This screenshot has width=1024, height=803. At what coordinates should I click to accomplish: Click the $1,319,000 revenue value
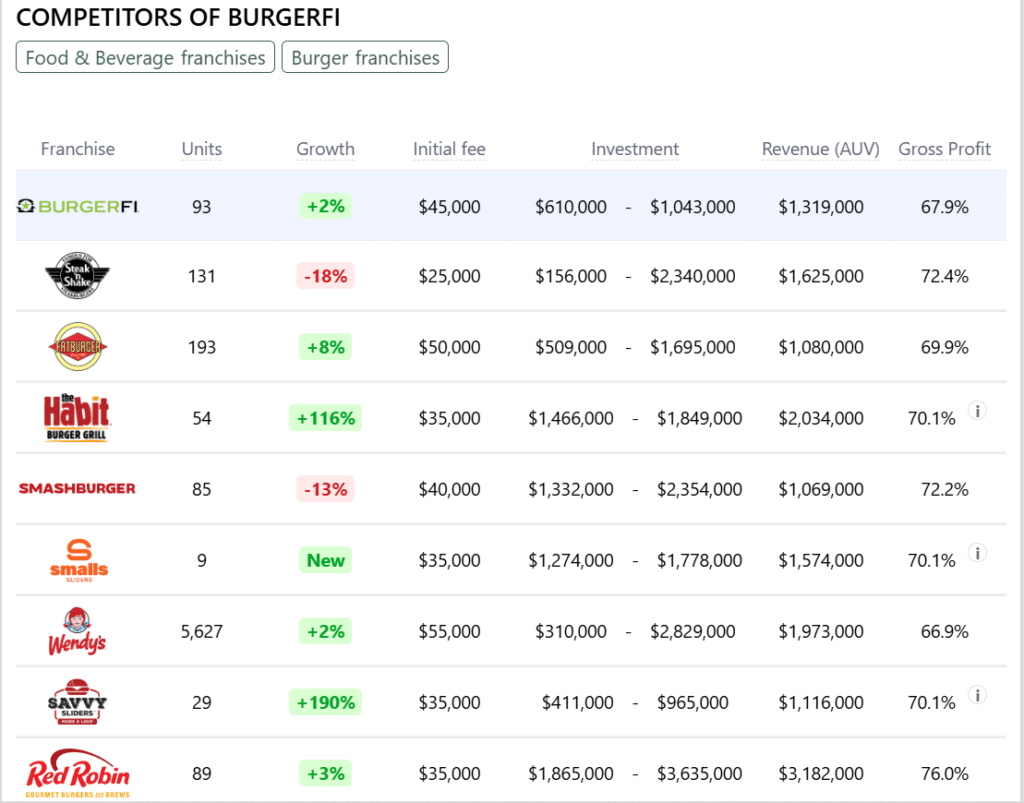pos(821,206)
